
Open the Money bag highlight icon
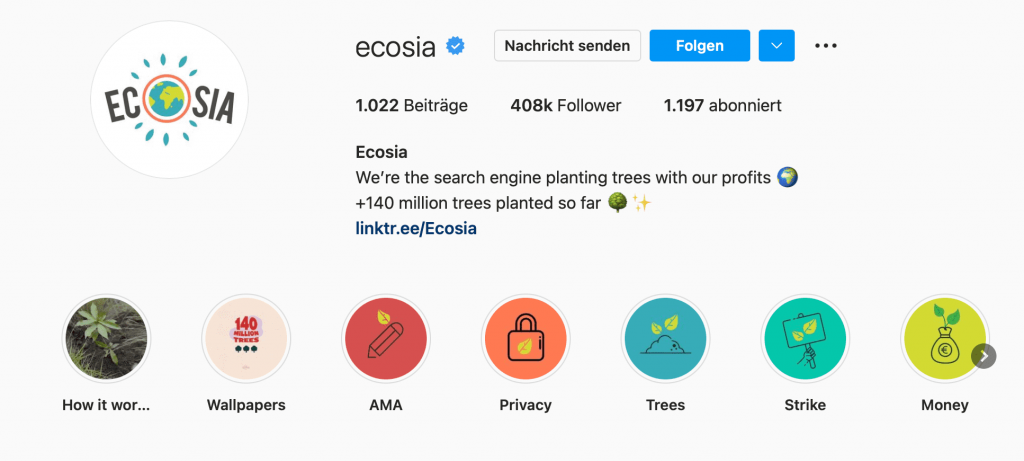coord(945,338)
